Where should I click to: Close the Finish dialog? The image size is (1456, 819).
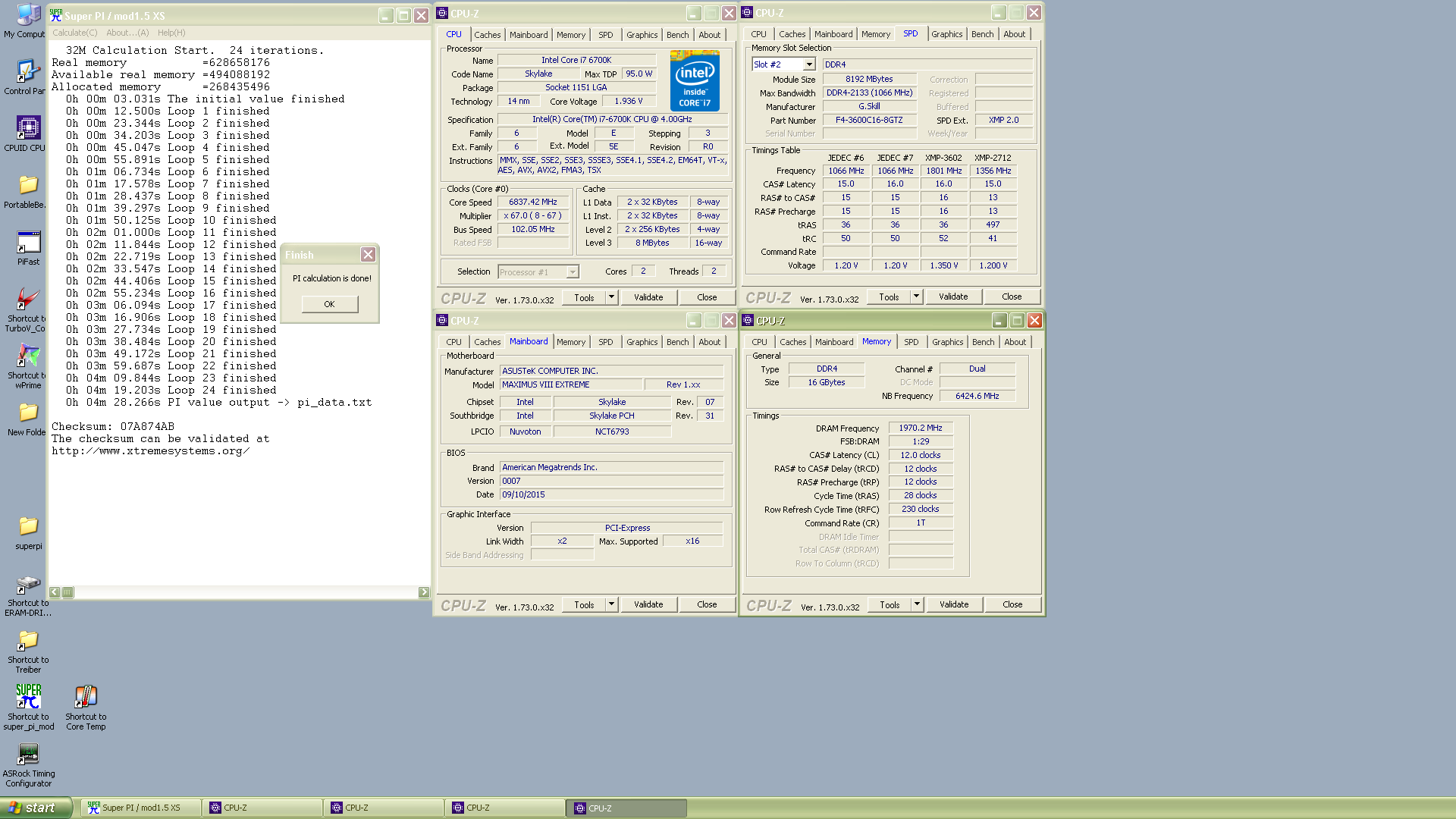click(x=368, y=255)
